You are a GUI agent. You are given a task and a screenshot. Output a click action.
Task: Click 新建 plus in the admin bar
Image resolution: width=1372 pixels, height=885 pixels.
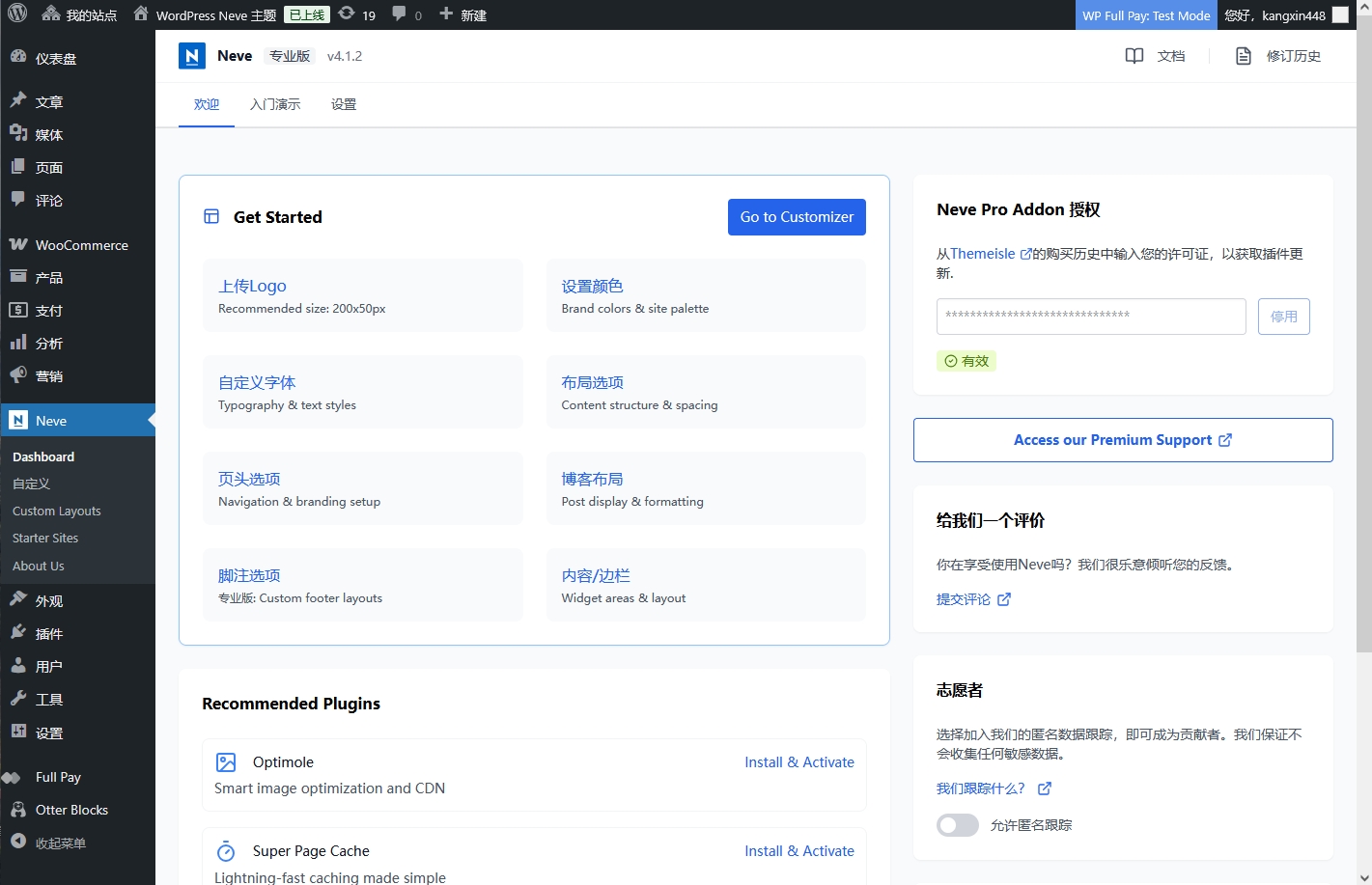[x=462, y=14]
